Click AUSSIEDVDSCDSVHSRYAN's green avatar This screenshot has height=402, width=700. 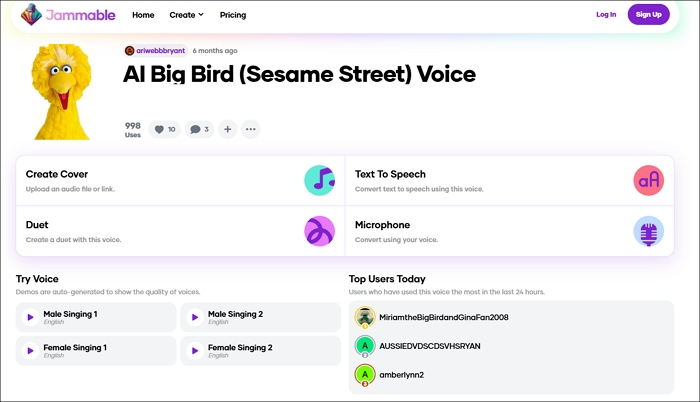365,346
